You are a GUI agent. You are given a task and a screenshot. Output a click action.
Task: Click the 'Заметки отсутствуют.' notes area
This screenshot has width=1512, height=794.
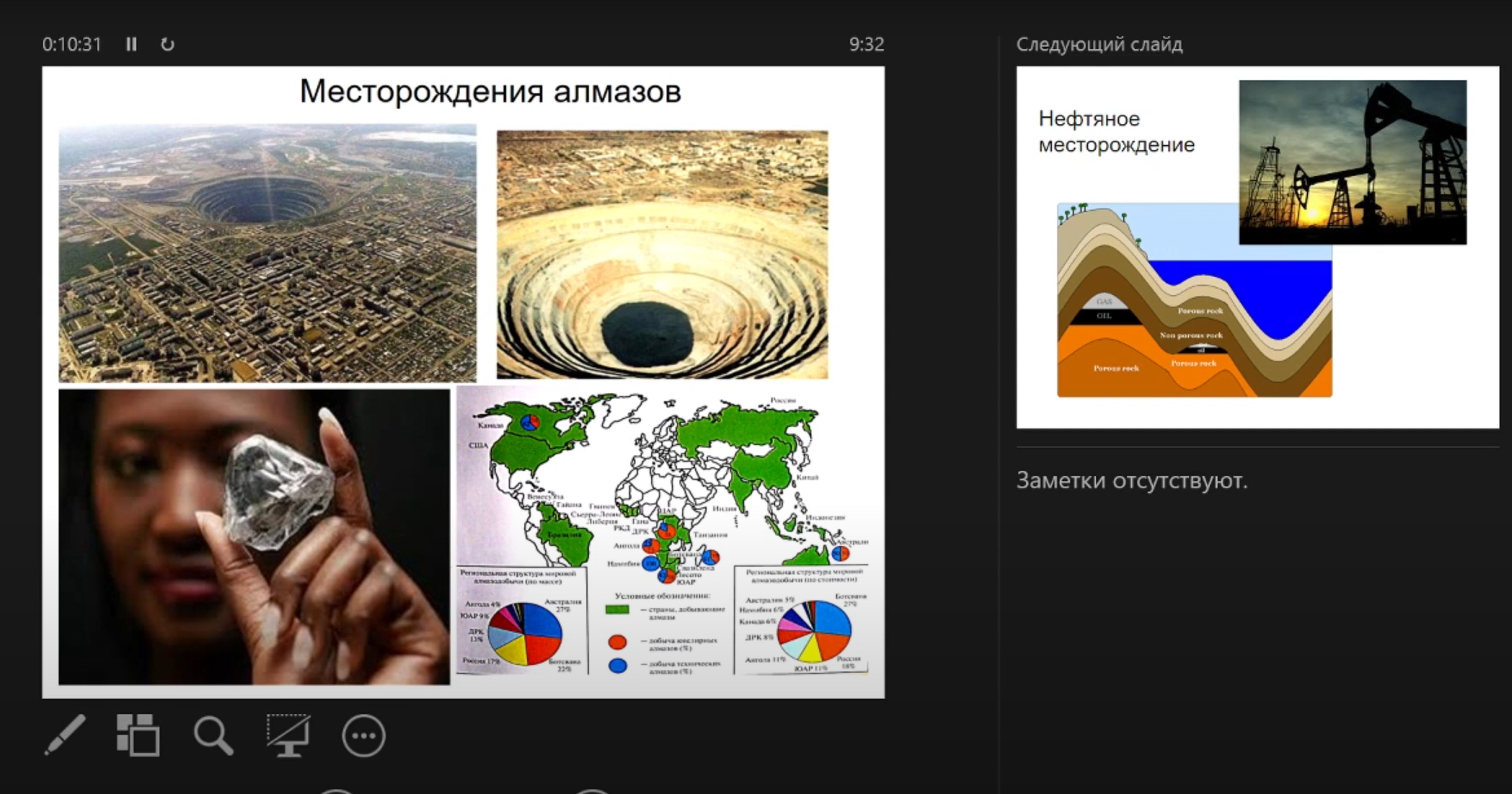click(1132, 481)
